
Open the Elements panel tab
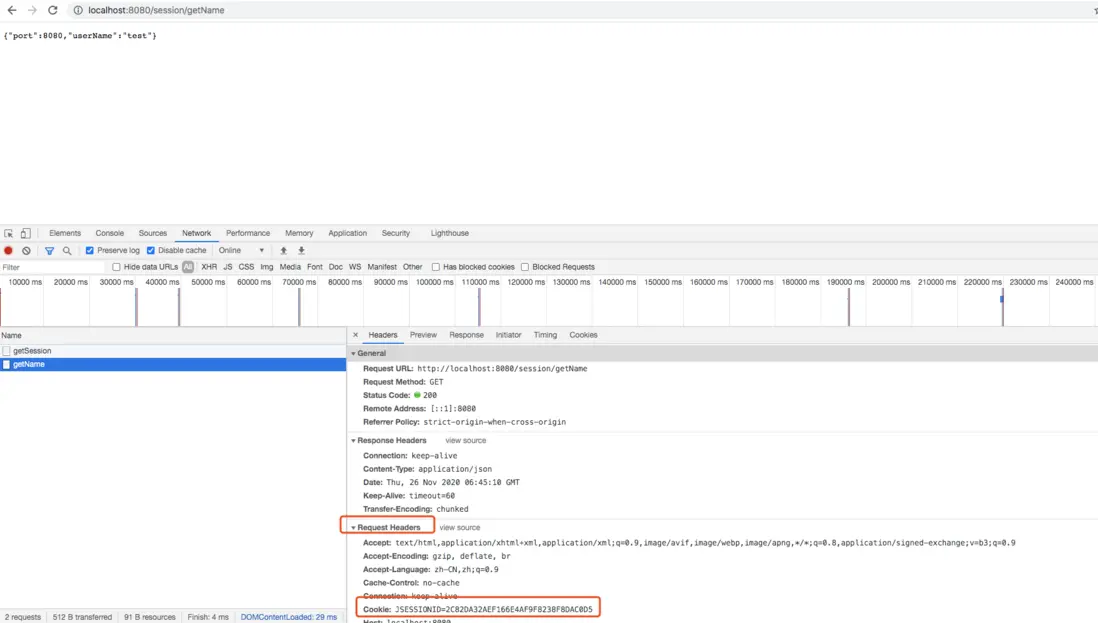tap(65, 233)
